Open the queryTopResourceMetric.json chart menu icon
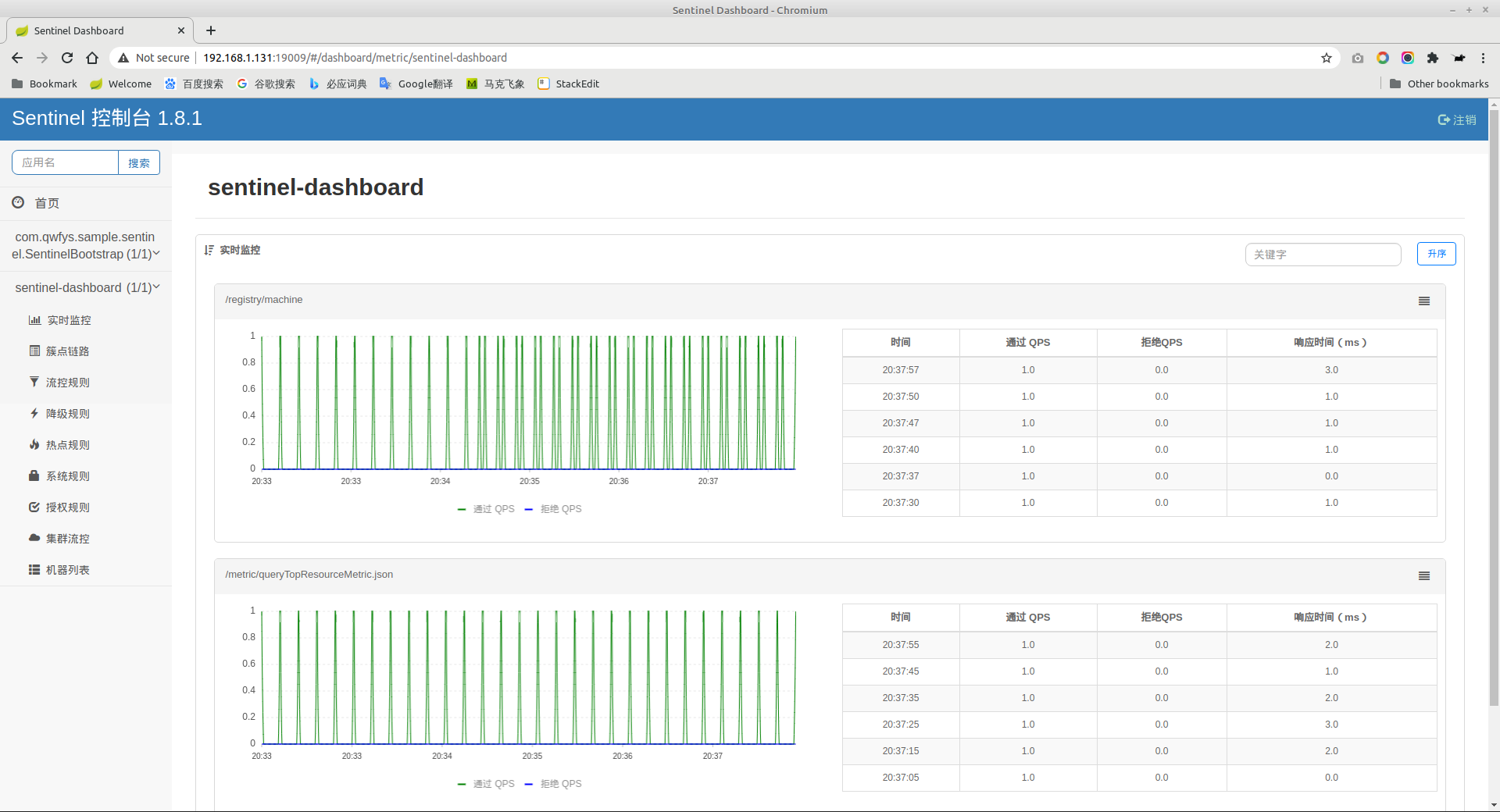Screen dimensions: 1500x812 (x=1424, y=575)
